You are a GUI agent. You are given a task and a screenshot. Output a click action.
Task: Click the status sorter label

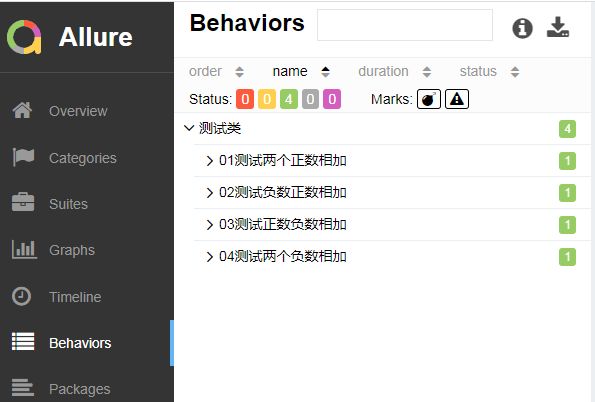tap(478, 71)
